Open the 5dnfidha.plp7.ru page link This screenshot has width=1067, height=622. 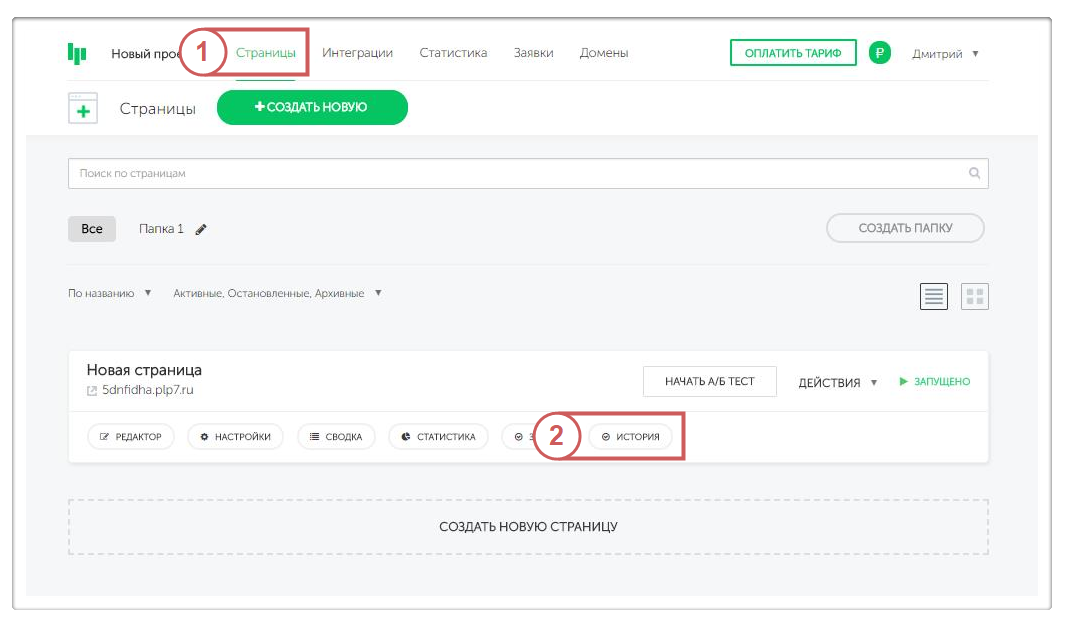[147, 390]
